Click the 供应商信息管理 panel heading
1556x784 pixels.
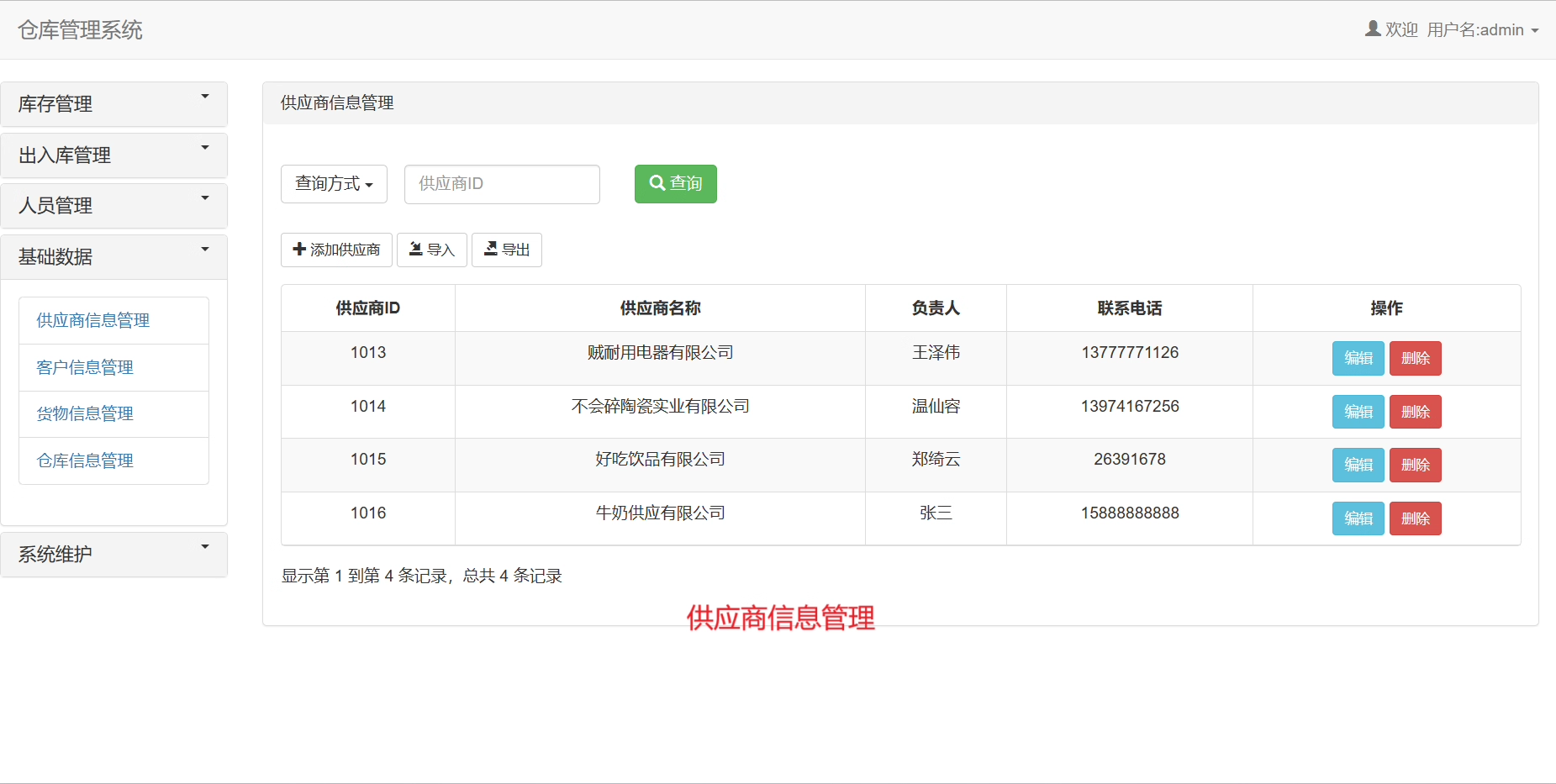pyautogui.click(x=337, y=103)
